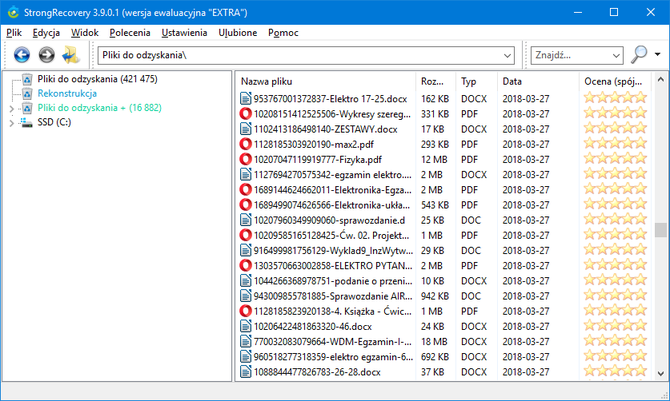
Task: Click the scrollbar up arrow
Action: (x=660, y=80)
